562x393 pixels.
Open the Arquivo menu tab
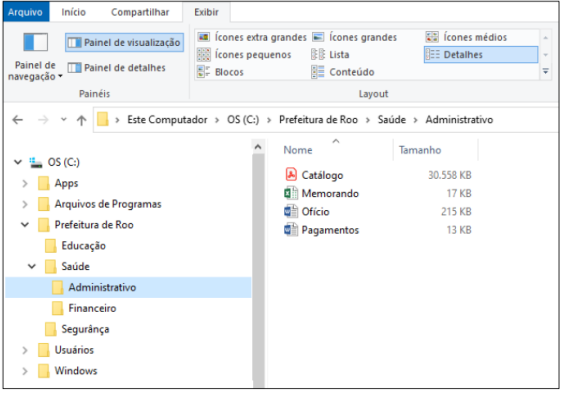[25, 12]
